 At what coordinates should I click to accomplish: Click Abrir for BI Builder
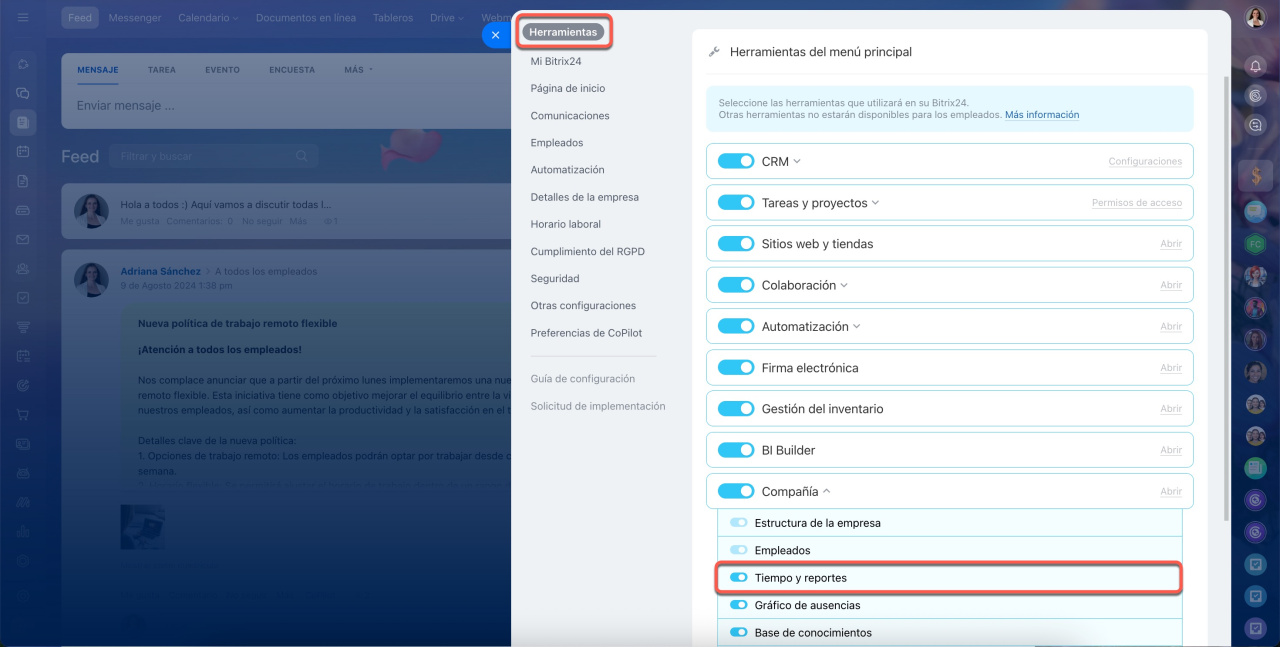pos(1171,451)
